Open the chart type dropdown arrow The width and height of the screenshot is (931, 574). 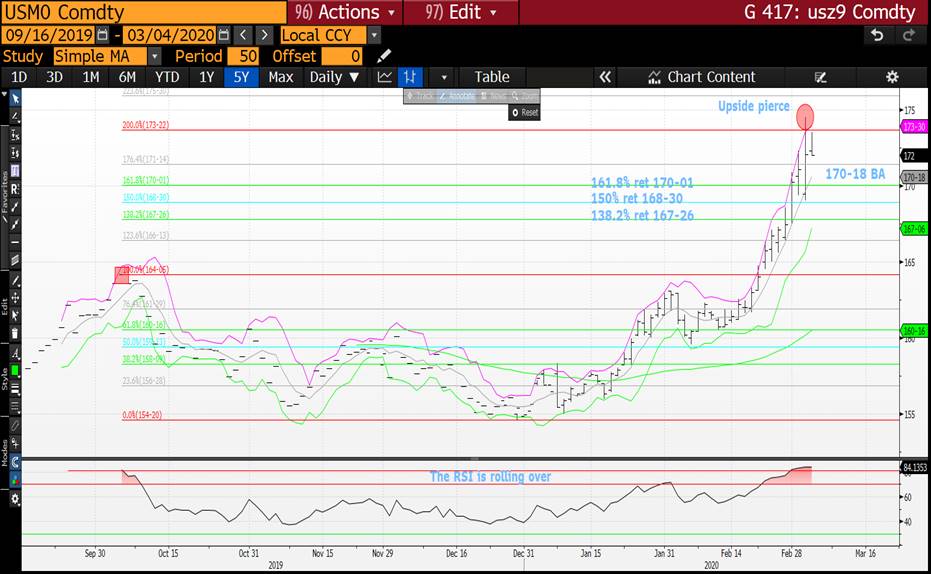pyautogui.click(x=444, y=77)
